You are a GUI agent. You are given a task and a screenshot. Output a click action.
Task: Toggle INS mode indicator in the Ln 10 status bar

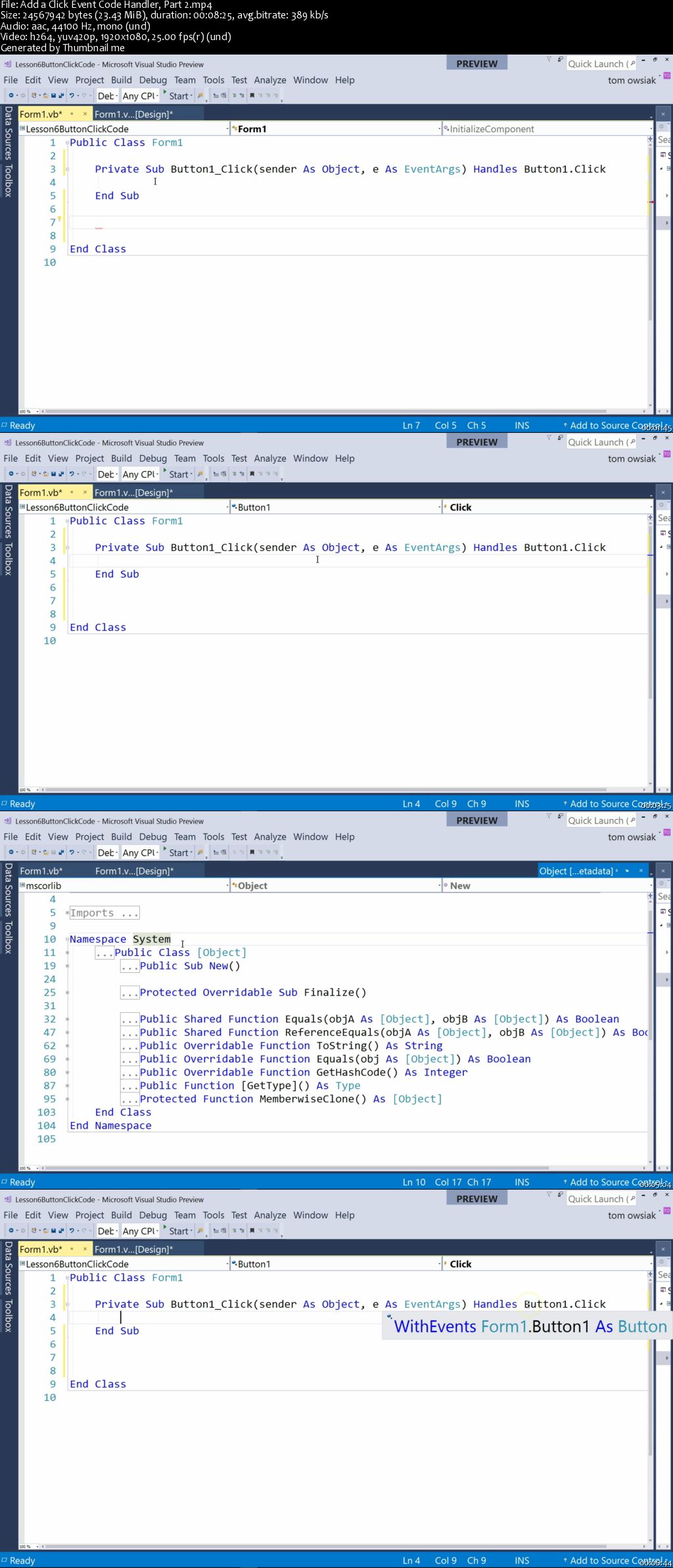522,1182
